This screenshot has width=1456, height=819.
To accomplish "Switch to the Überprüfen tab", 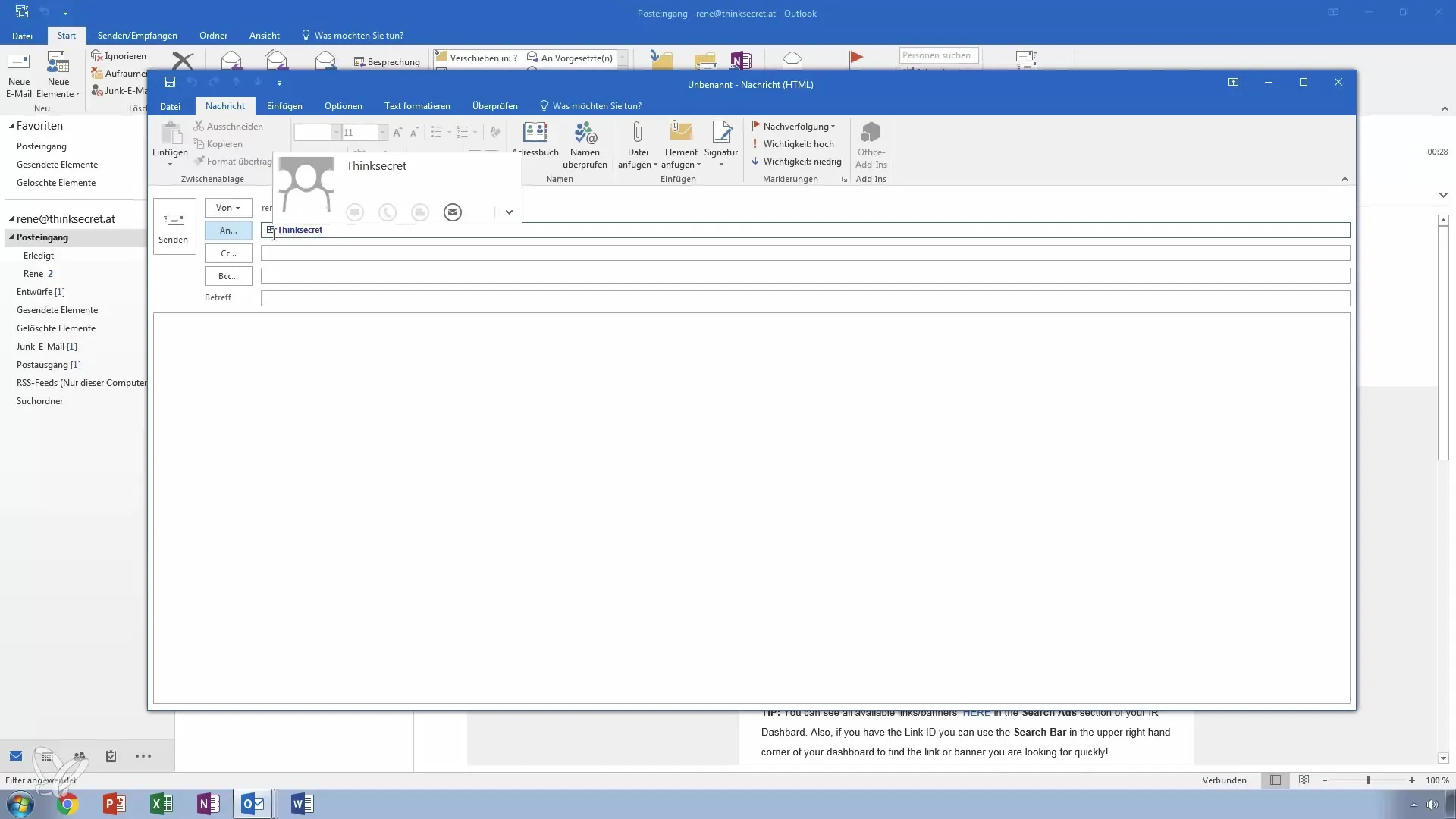I will (x=495, y=106).
